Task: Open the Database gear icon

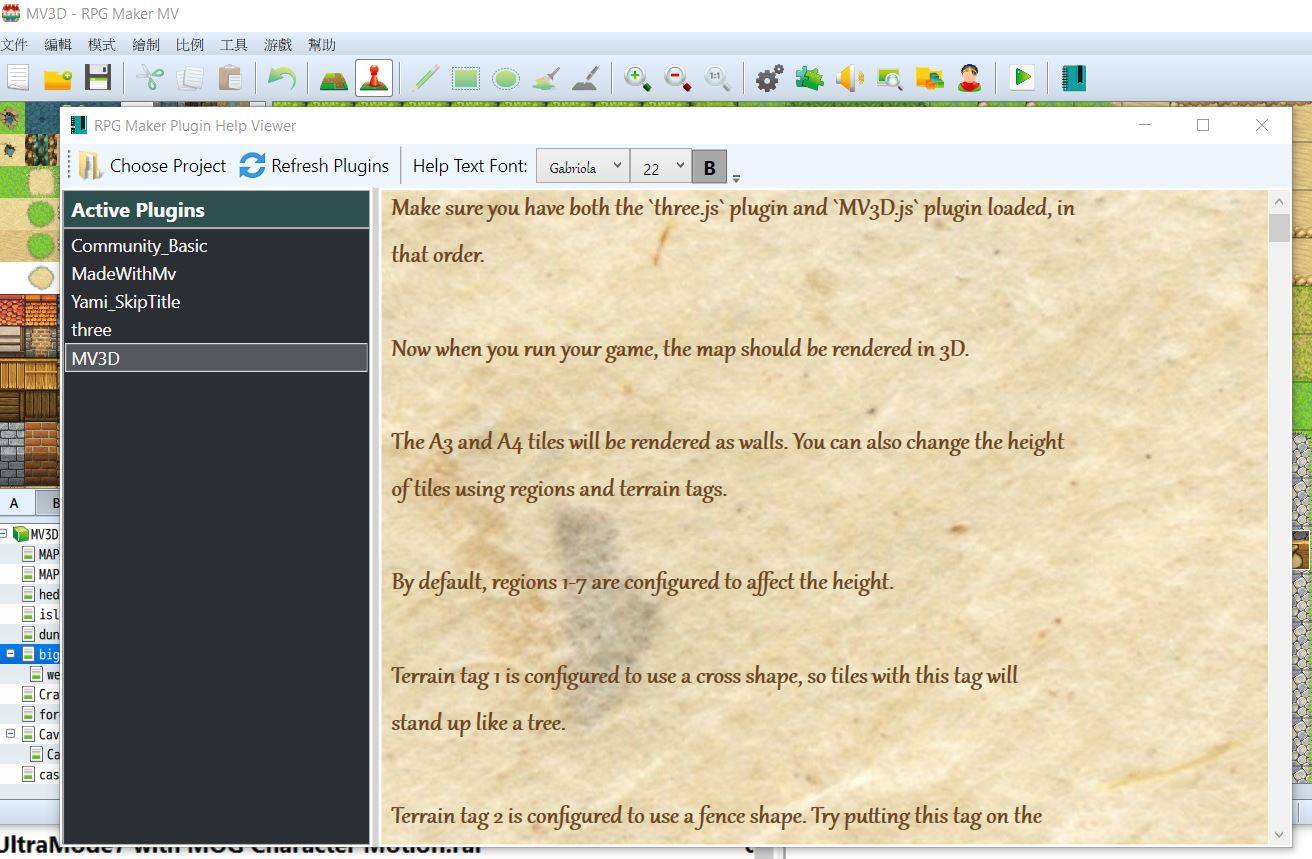Action: [x=769, y=78]
